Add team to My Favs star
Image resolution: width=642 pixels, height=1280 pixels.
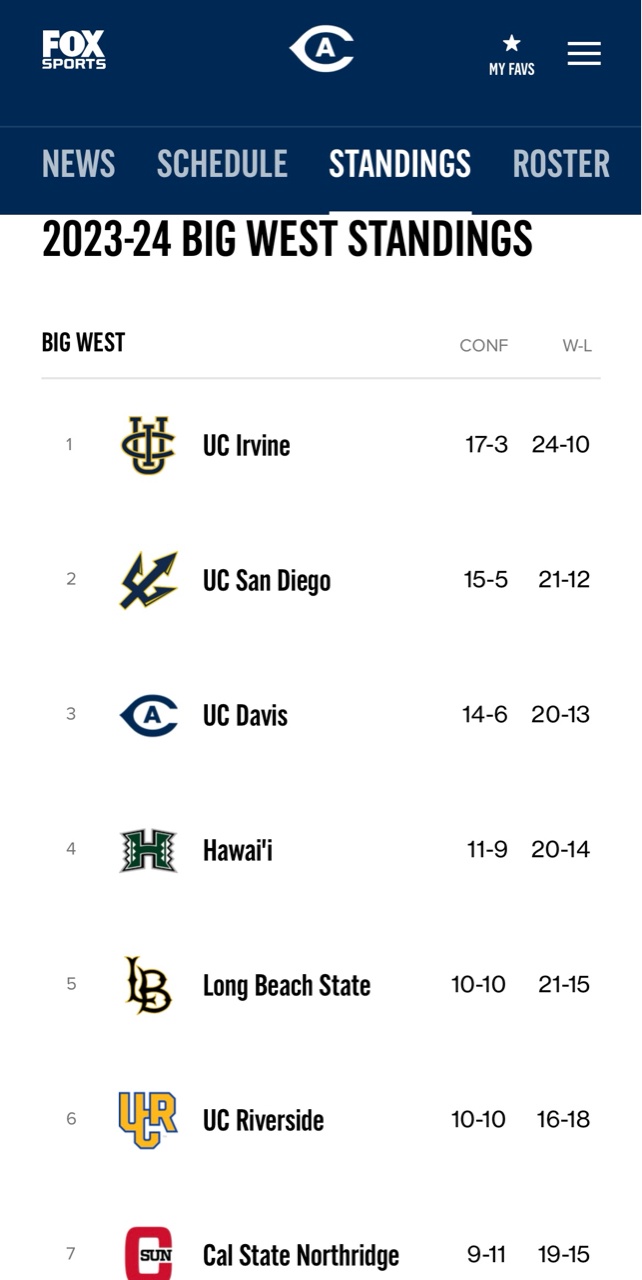511,44
